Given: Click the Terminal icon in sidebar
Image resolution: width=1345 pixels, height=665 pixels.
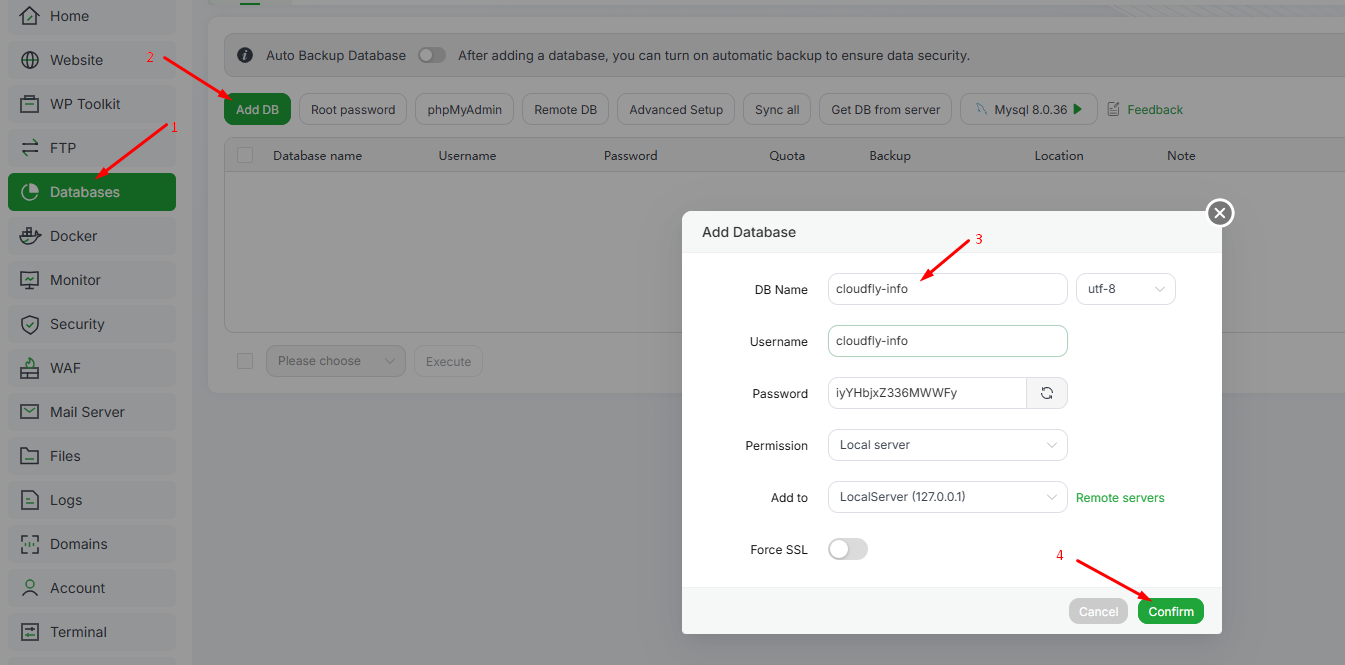Looking at the screenshot, I should (x=30, y=632).
